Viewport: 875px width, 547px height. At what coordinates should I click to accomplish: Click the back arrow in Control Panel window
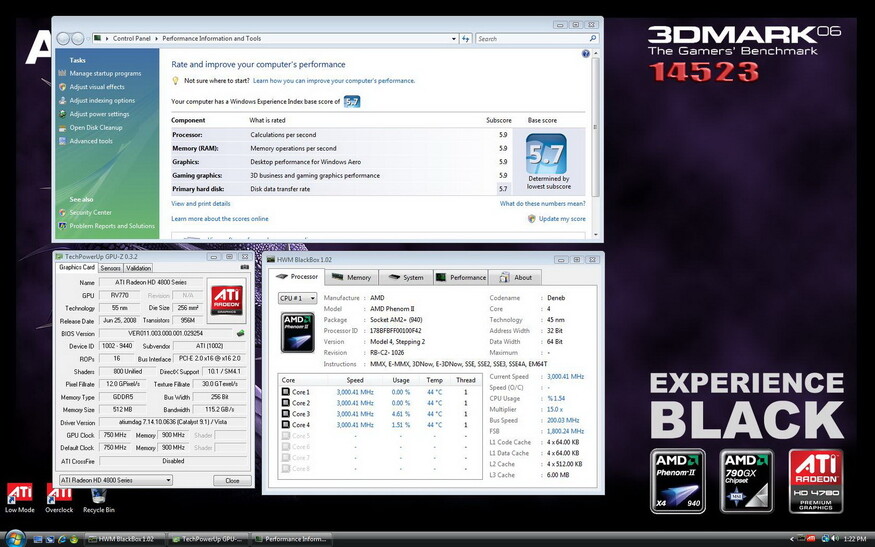point(63,39)
